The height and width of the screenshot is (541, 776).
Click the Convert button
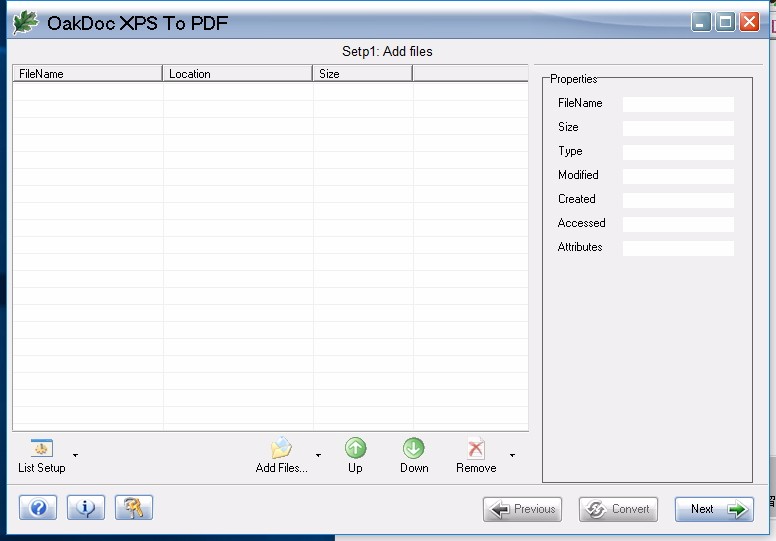click(x=618, y=509)
